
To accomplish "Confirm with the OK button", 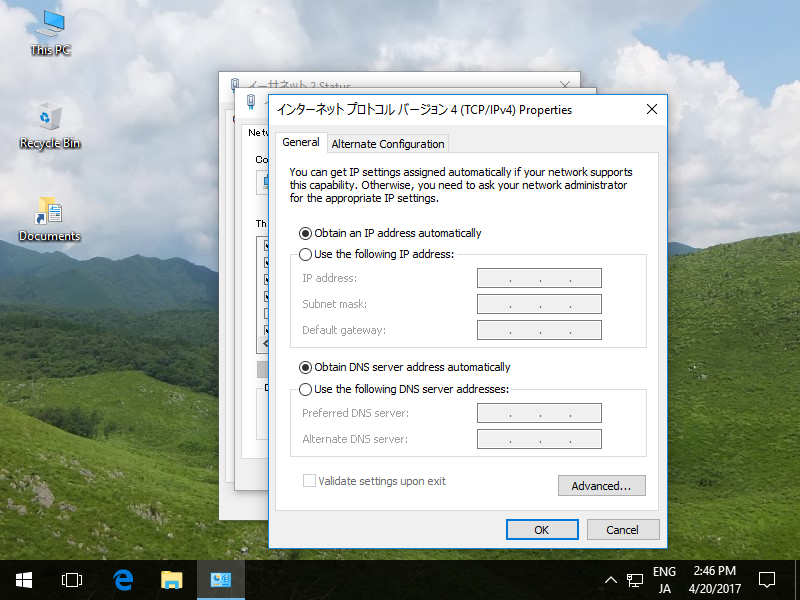I will pos(542,530).
